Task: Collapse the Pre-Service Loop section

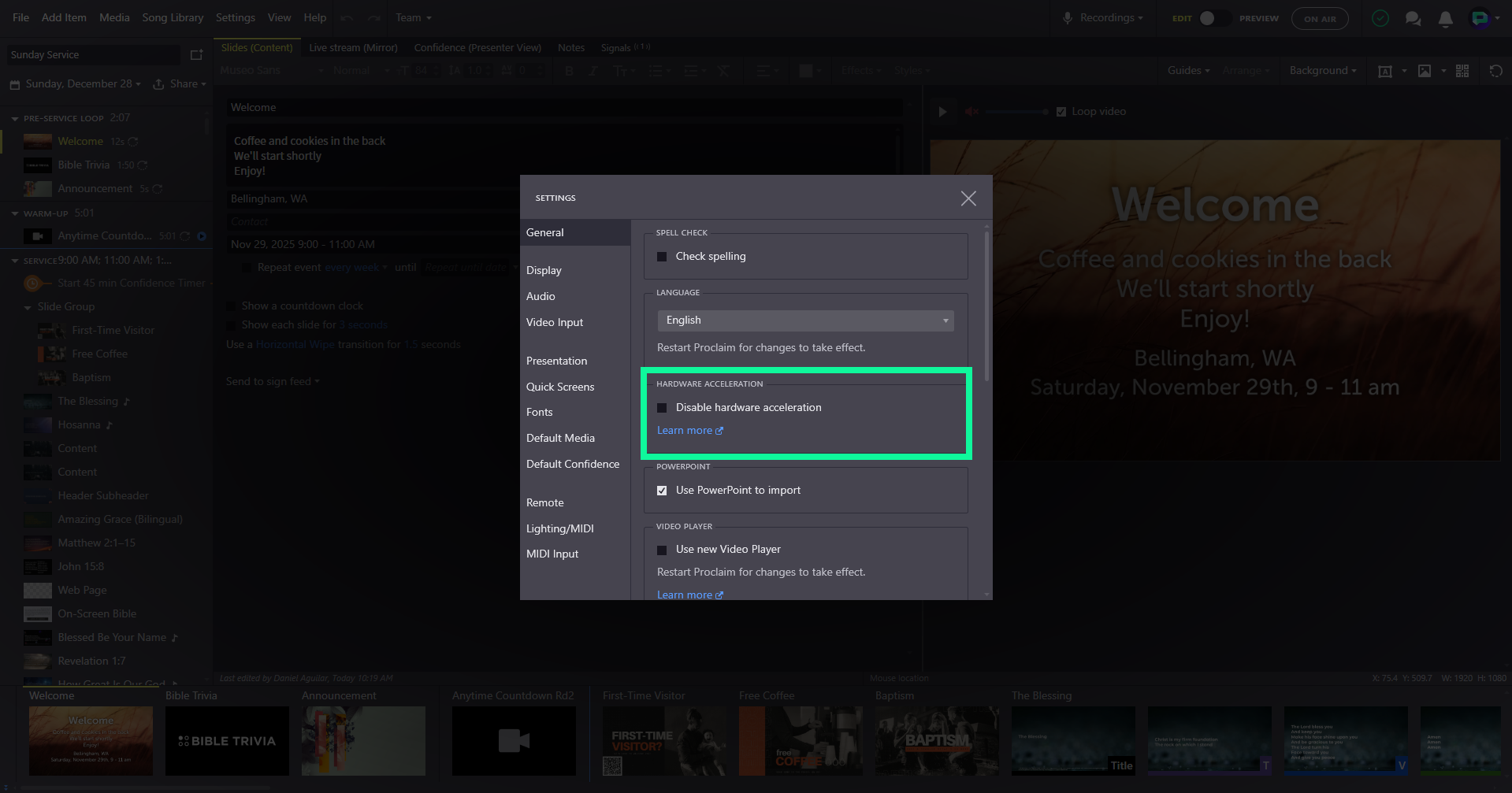Action: coord(15,119)
